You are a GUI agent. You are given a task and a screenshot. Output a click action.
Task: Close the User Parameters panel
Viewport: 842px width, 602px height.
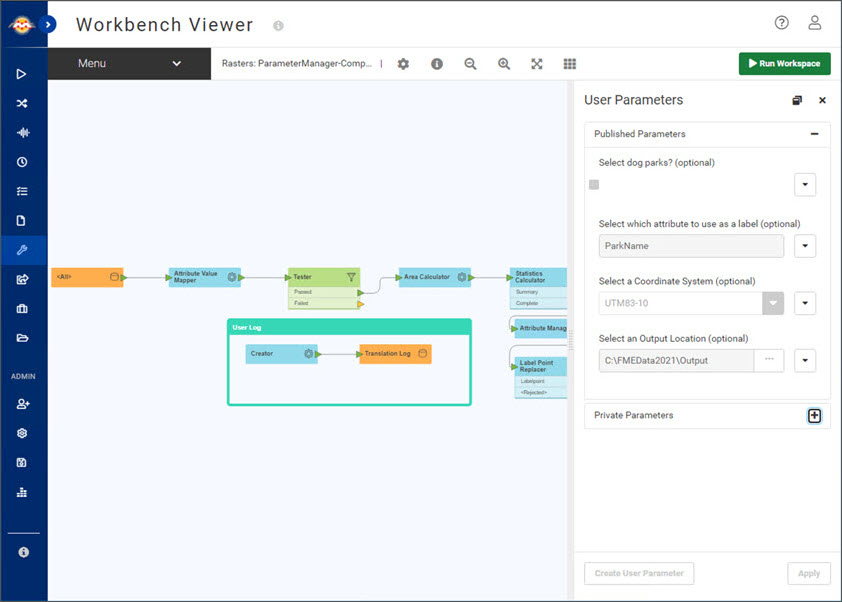[x=822, y=100]
